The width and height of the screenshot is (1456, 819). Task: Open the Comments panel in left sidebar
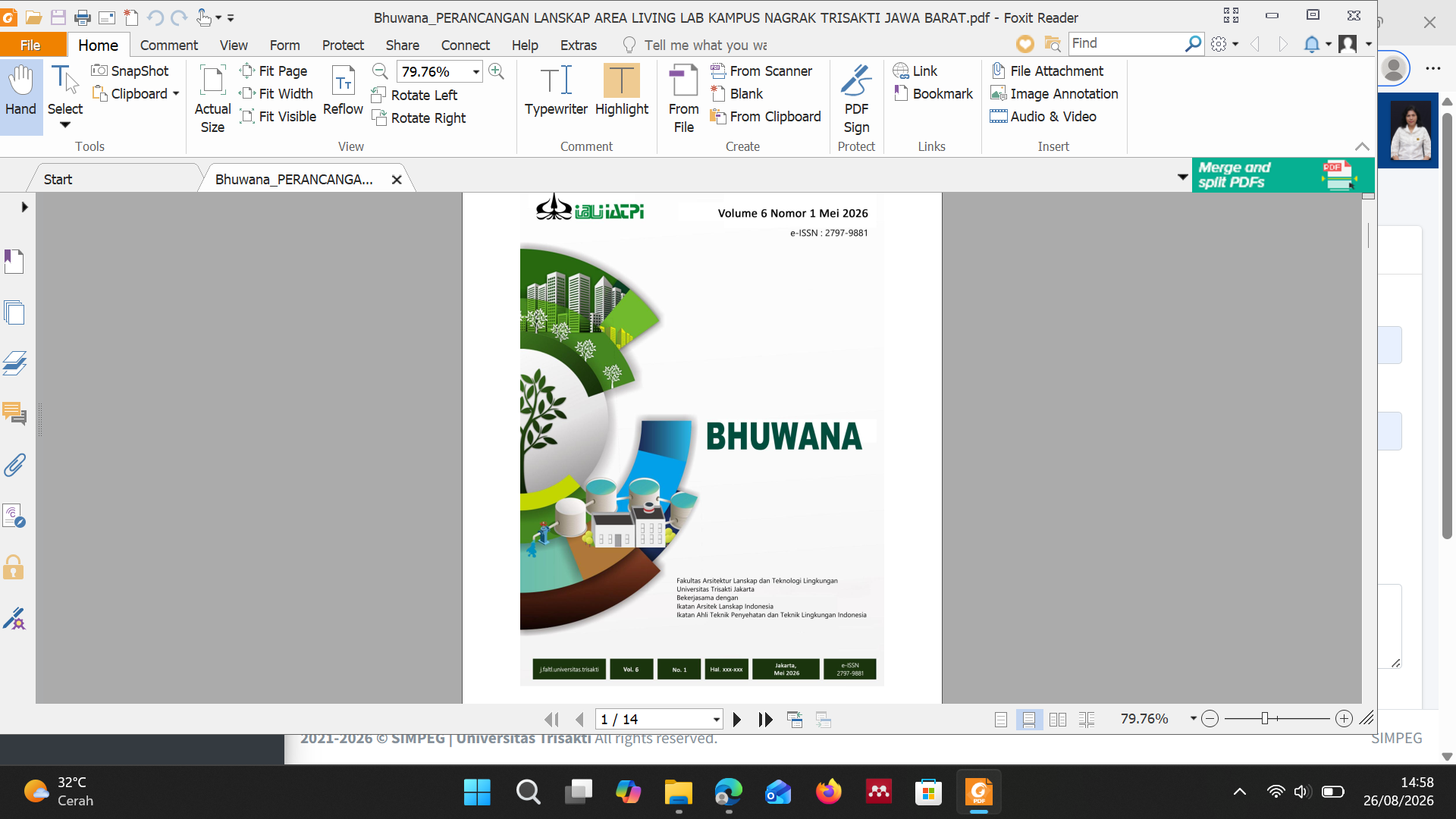[14, 413]
